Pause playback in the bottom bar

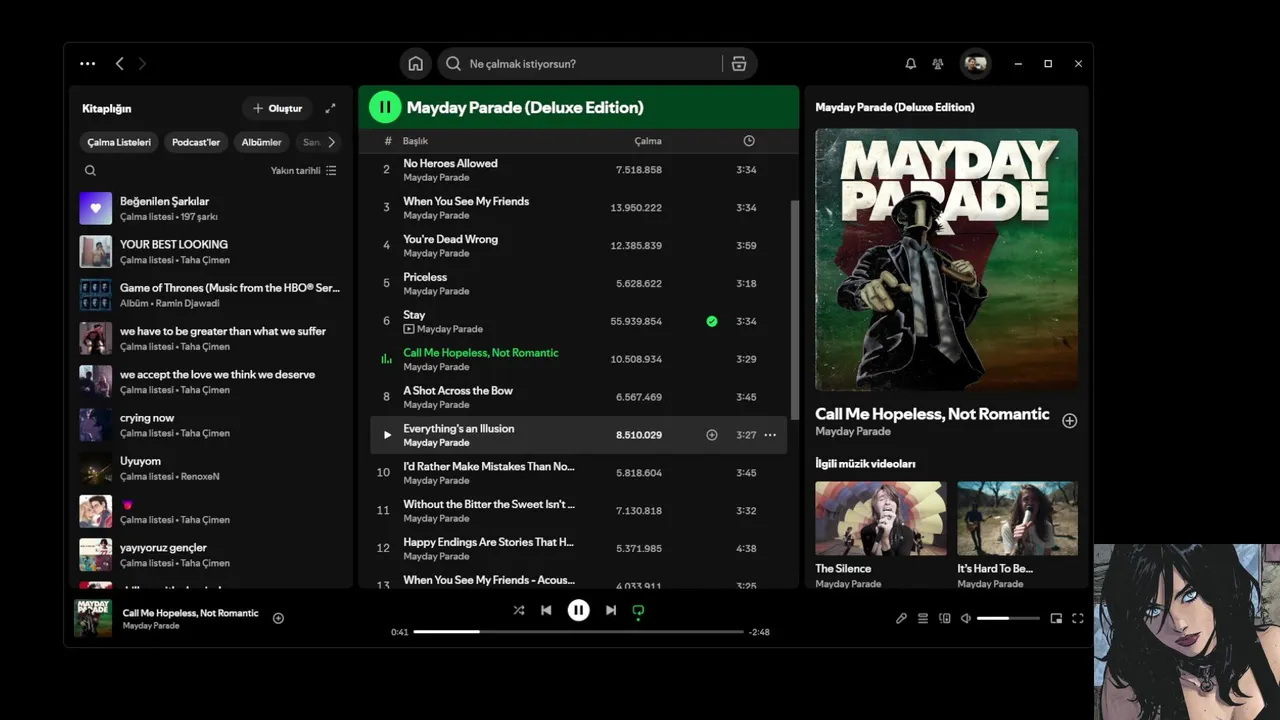click(578, 610)
